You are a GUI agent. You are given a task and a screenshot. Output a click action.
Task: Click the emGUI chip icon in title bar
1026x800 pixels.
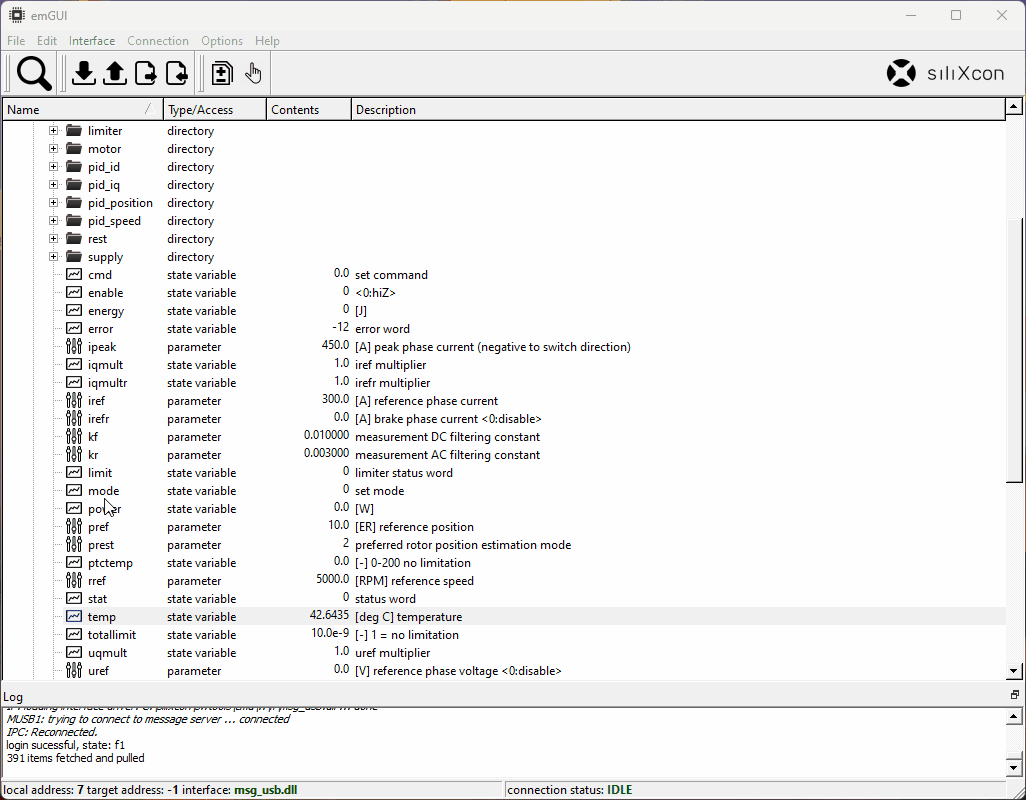pos(16,15)
